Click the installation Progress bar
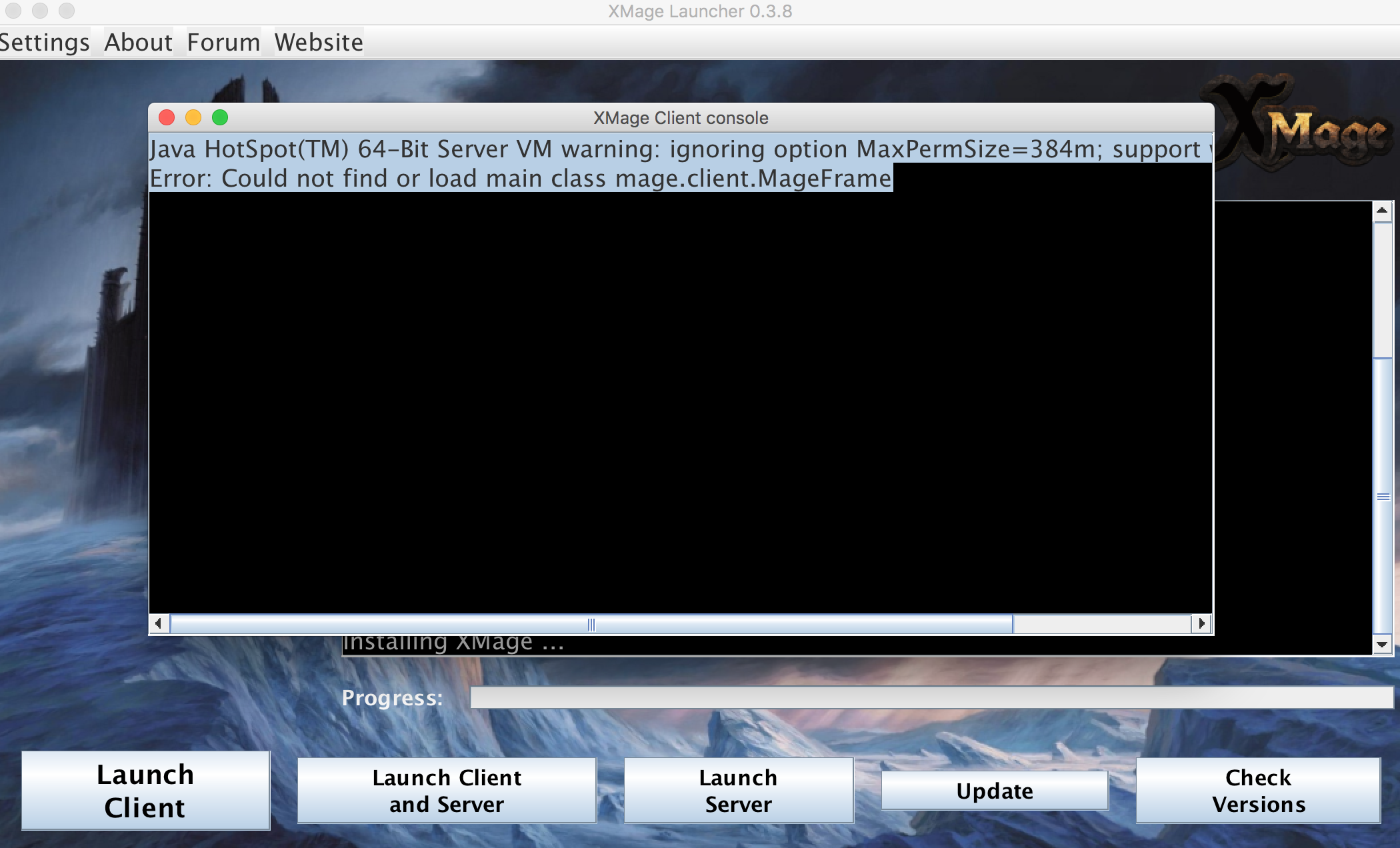The image size is (1400, 848). (x=931, y=697)
